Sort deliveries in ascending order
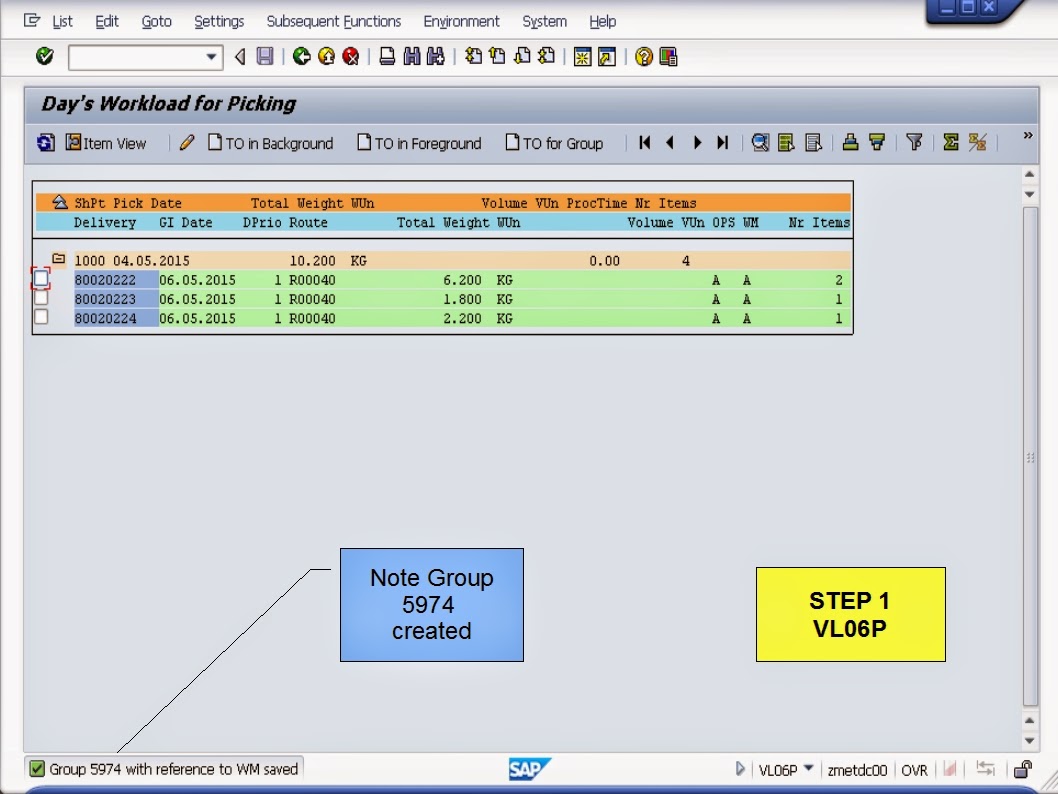1058x794 pixels. [x=848, y=143]
